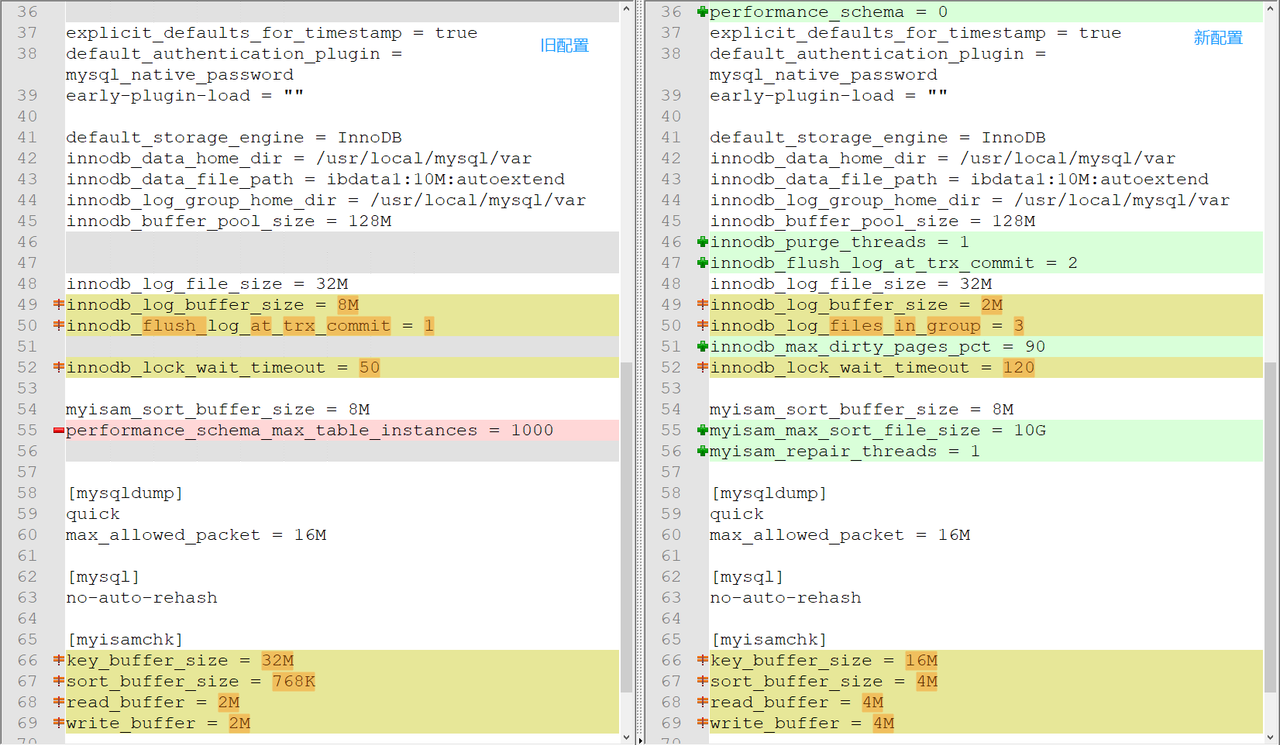Click 'innodb_purge_threads = 1' line text
1280x745 pixels.
(839, 242)
